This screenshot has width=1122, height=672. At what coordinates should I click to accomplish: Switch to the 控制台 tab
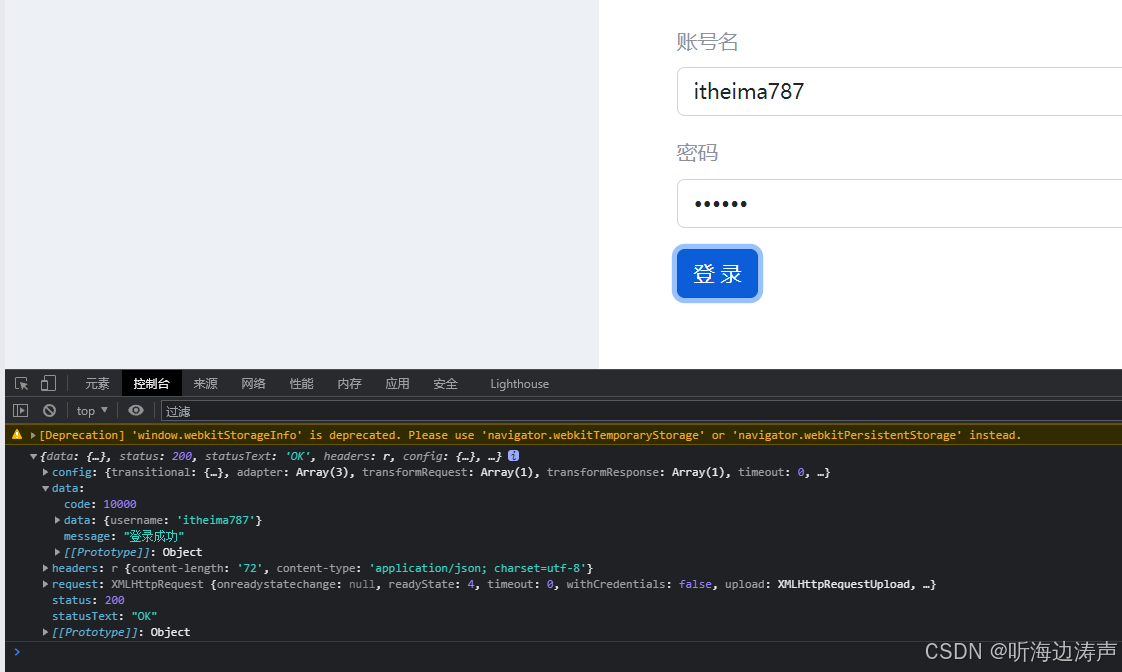point(152,384)
